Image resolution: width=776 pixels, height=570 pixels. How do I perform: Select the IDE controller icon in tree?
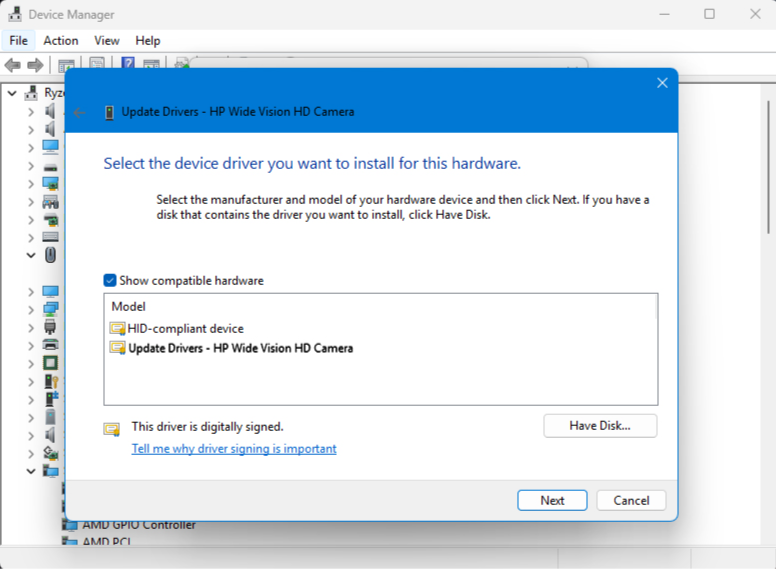(50, 220)
